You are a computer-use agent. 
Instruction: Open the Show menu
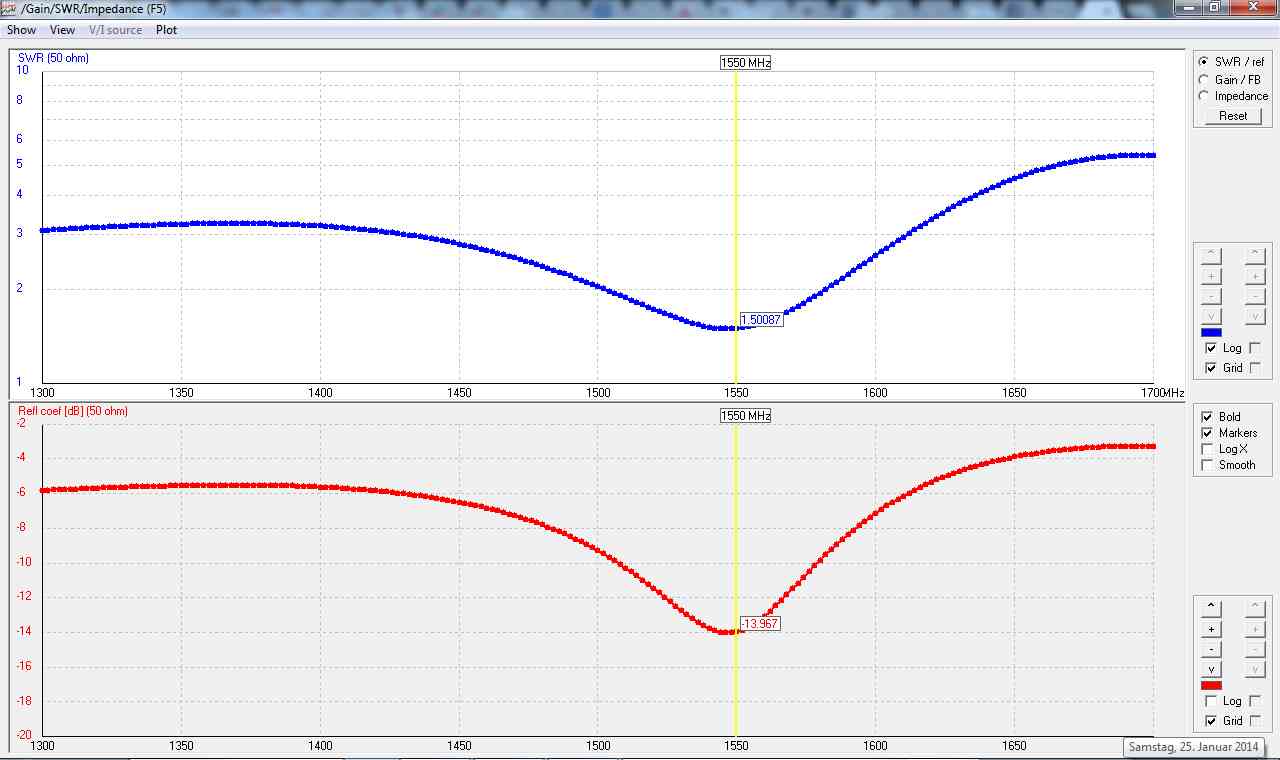(21, 30)
